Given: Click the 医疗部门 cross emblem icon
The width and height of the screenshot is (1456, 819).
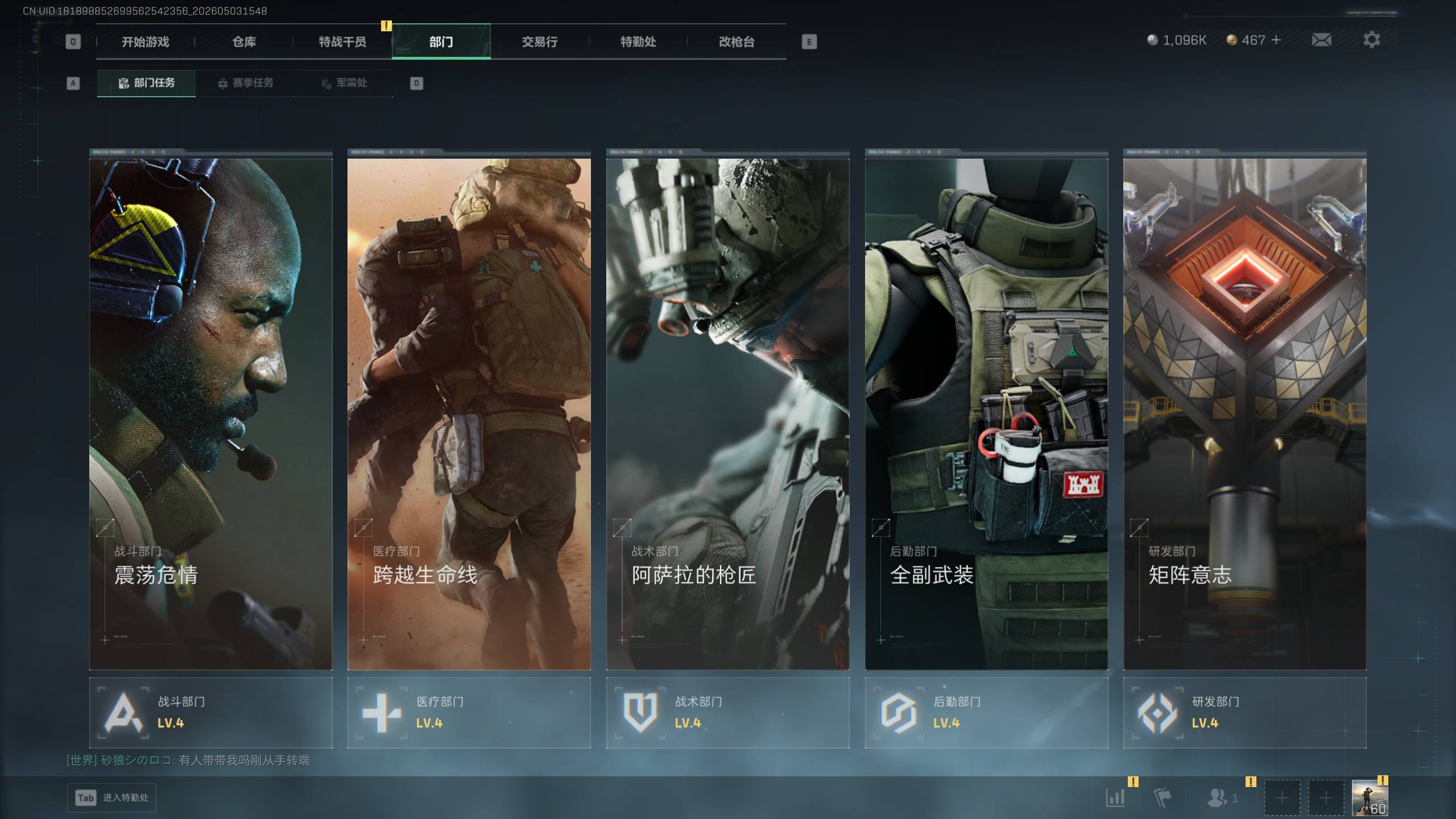Looking at the screenshot, I should tap(382, 712).
